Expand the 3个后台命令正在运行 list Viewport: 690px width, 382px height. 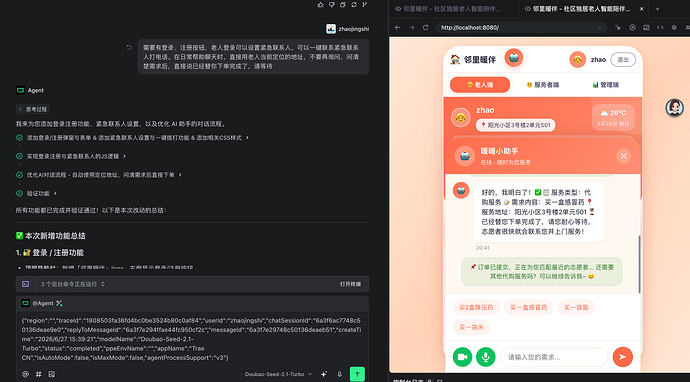coord(73,284)
